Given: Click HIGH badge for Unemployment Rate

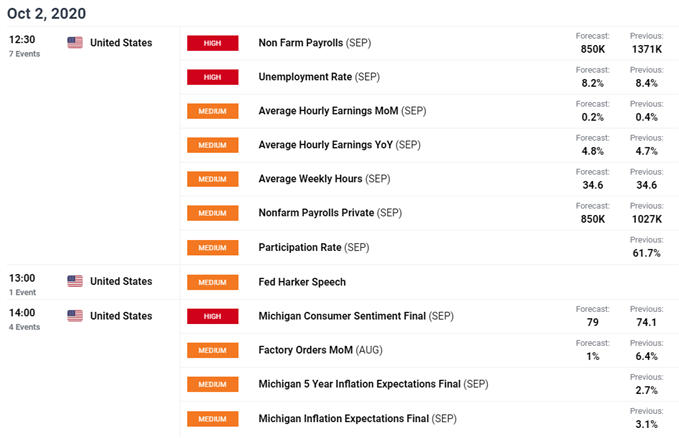Looking at the screenshot, I should click(x=212, y=77).
